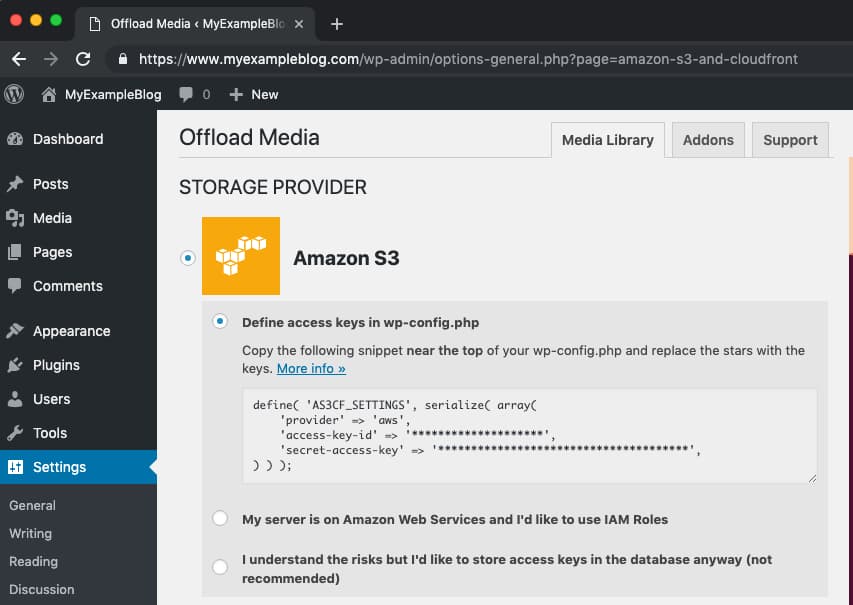This screenshot has height=605, width=853.
Task: Select the Offload Media browser tab
Action: 194,24
